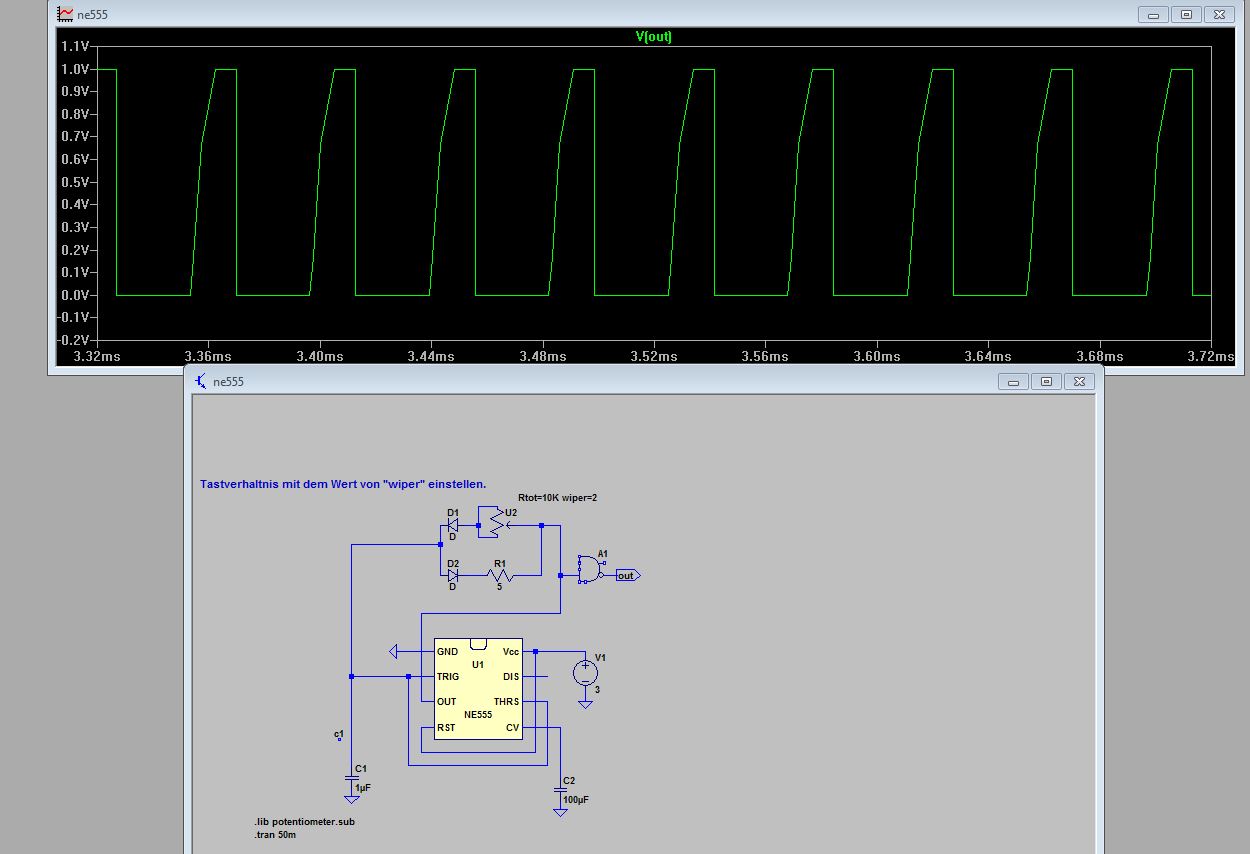Close the ne555 waveform window
1250x854 pixels.
click(x=1219, y=14)
